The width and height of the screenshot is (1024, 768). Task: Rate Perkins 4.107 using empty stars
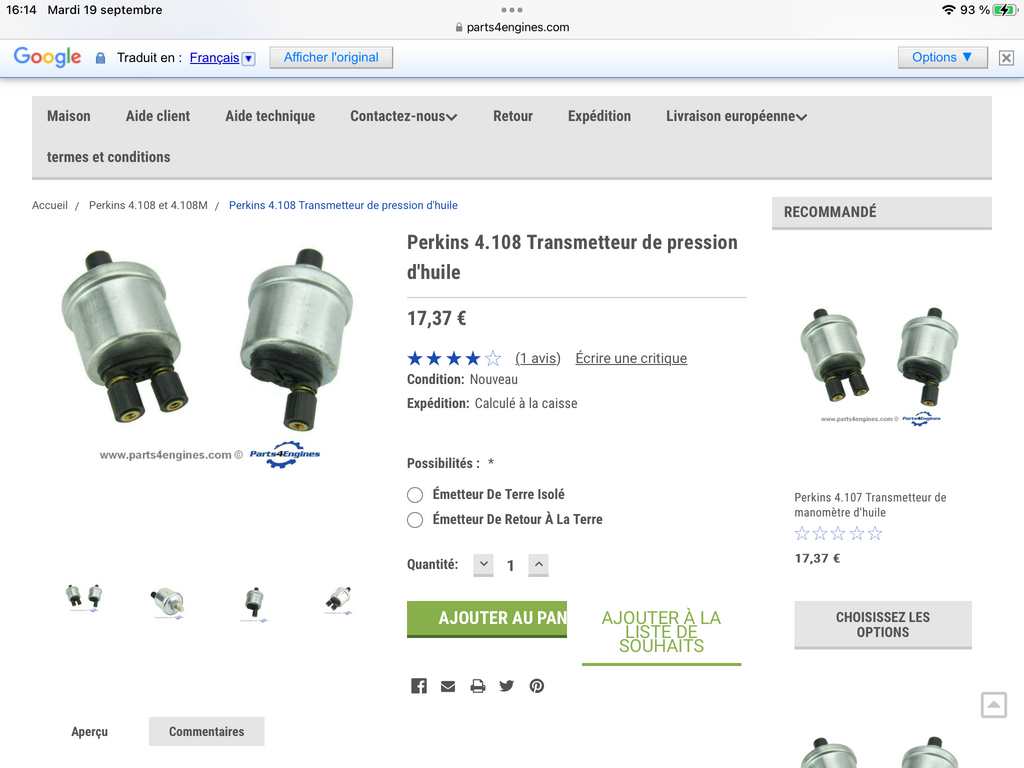click(x=839, y=534)
